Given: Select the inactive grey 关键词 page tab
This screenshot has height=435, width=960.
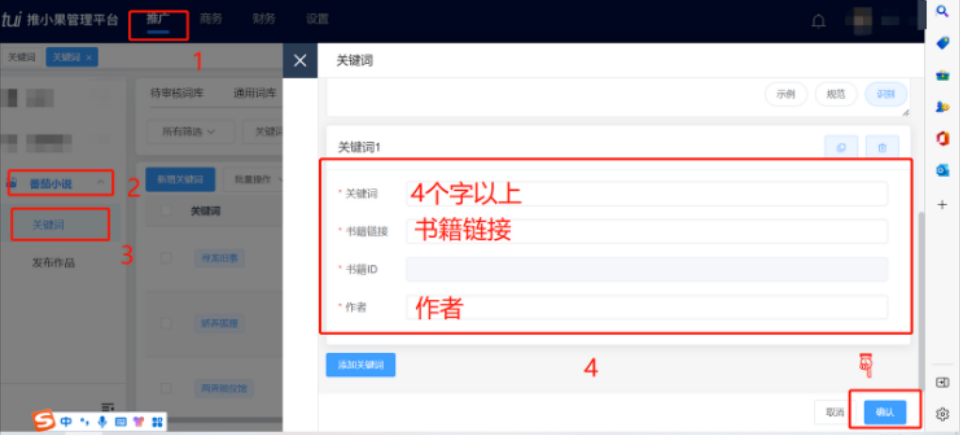Looking at the screenshot, I should pos(21,58).
